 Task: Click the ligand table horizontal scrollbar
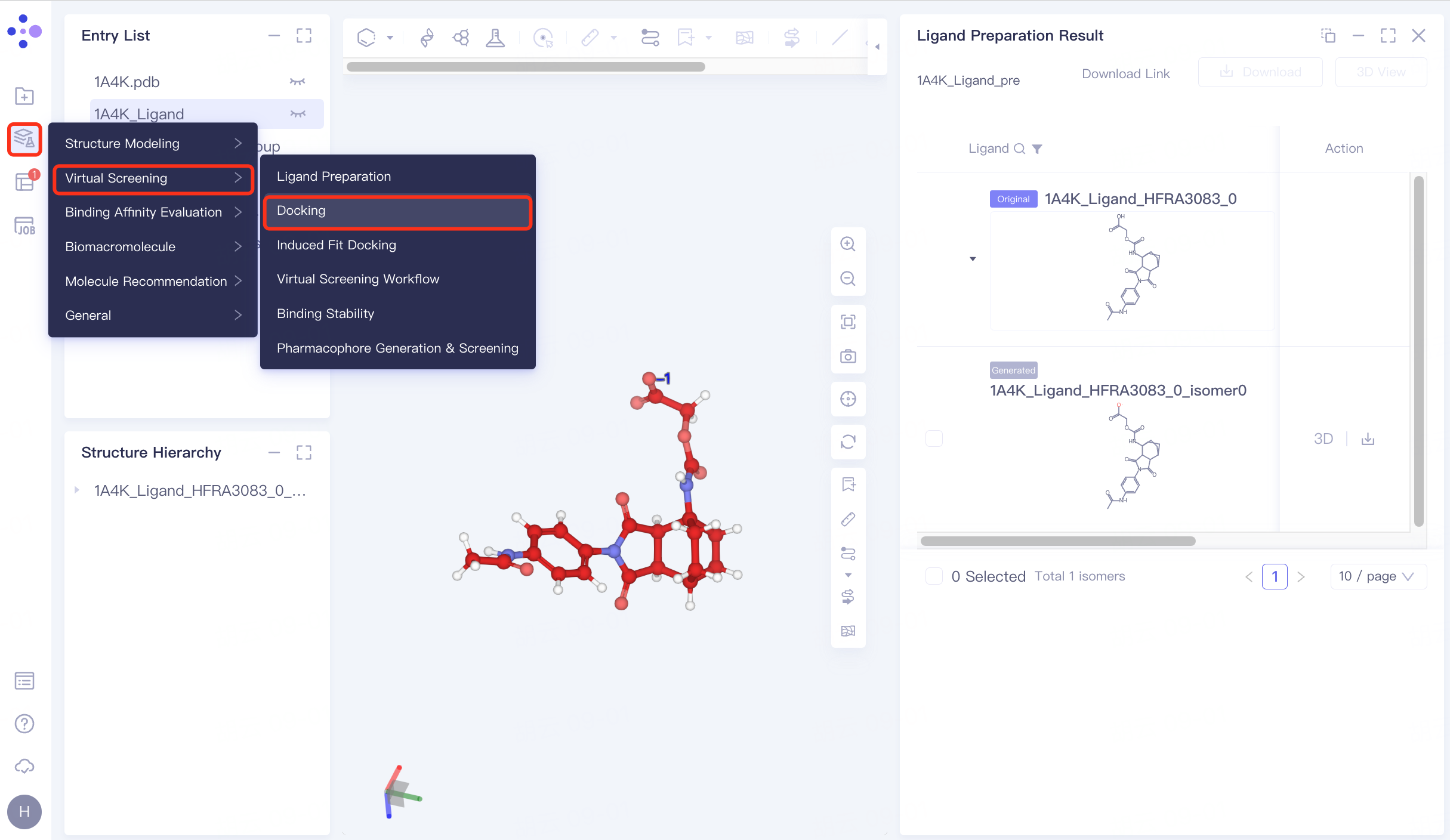click(x=1057, y=541)
